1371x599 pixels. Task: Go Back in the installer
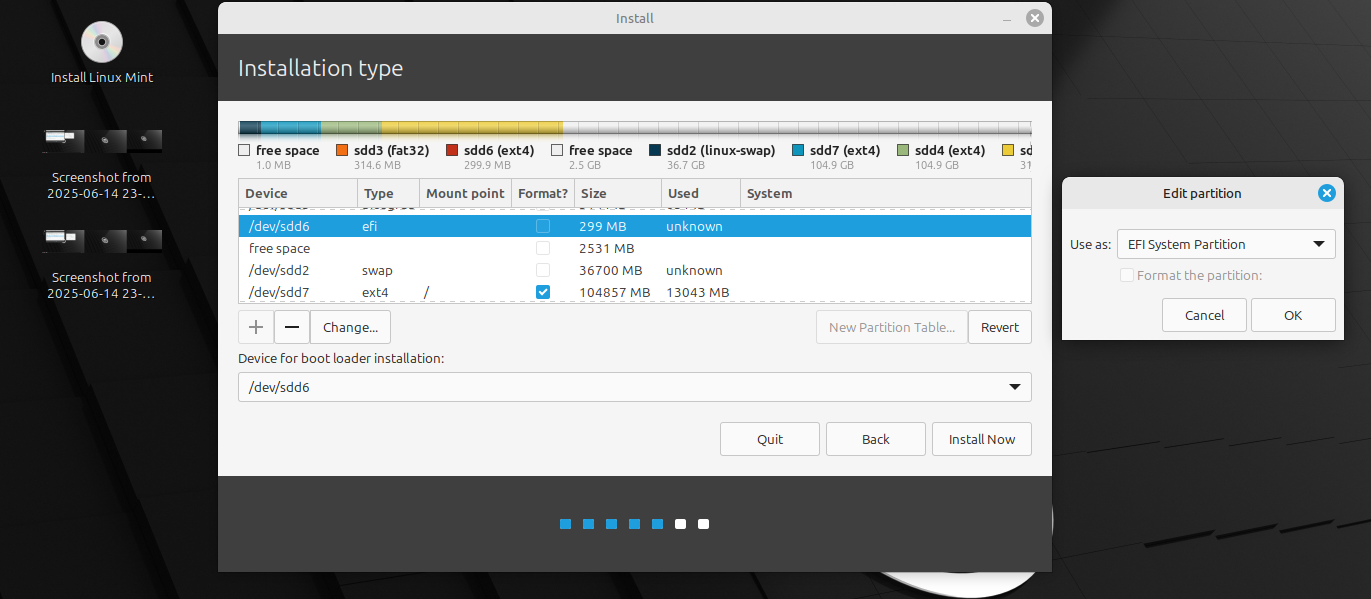876,439
